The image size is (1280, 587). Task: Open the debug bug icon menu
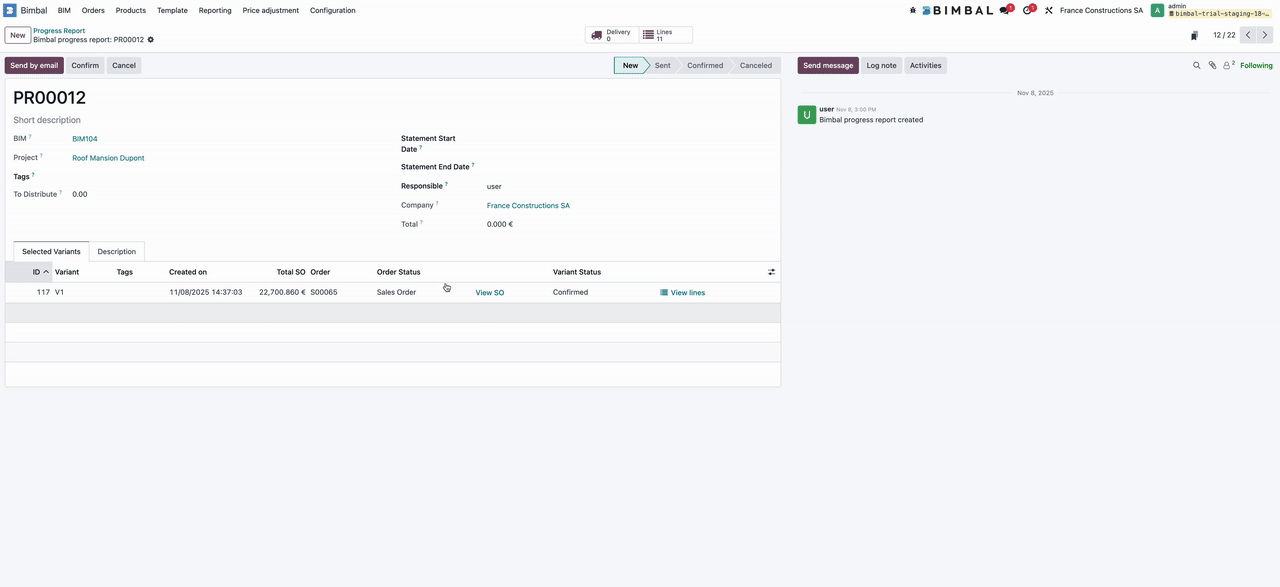912,10
